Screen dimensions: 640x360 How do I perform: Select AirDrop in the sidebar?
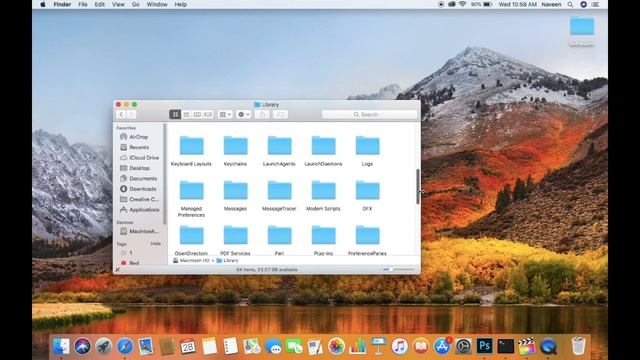point(139,137)
